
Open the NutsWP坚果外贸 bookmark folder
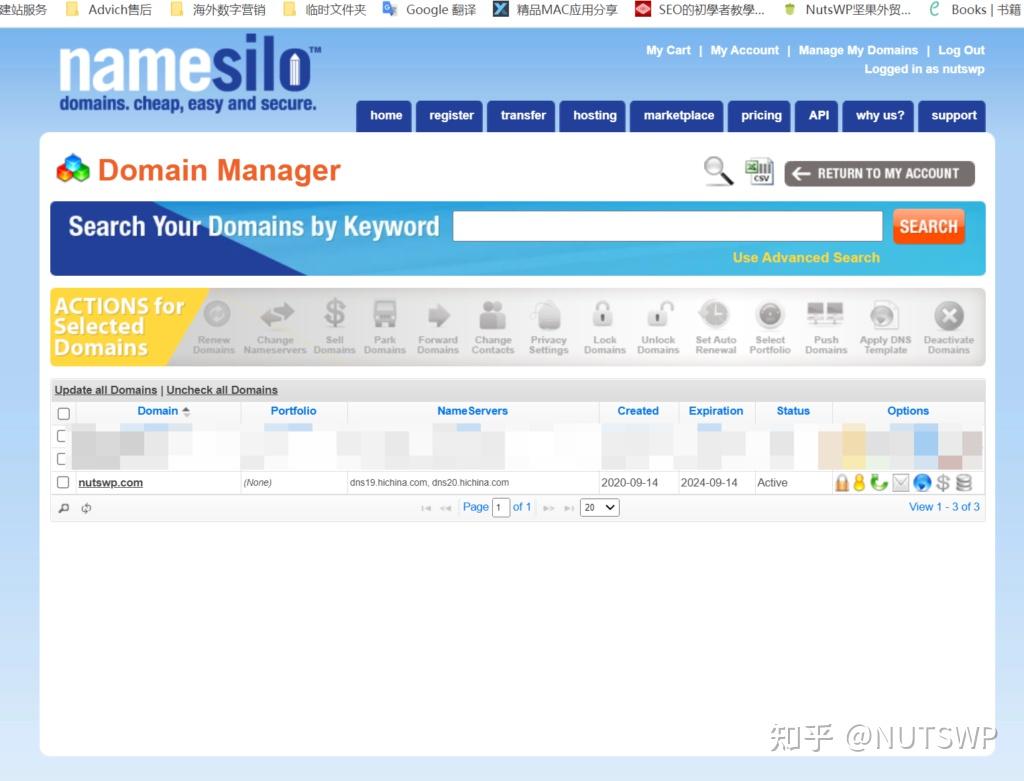[847, 10]
